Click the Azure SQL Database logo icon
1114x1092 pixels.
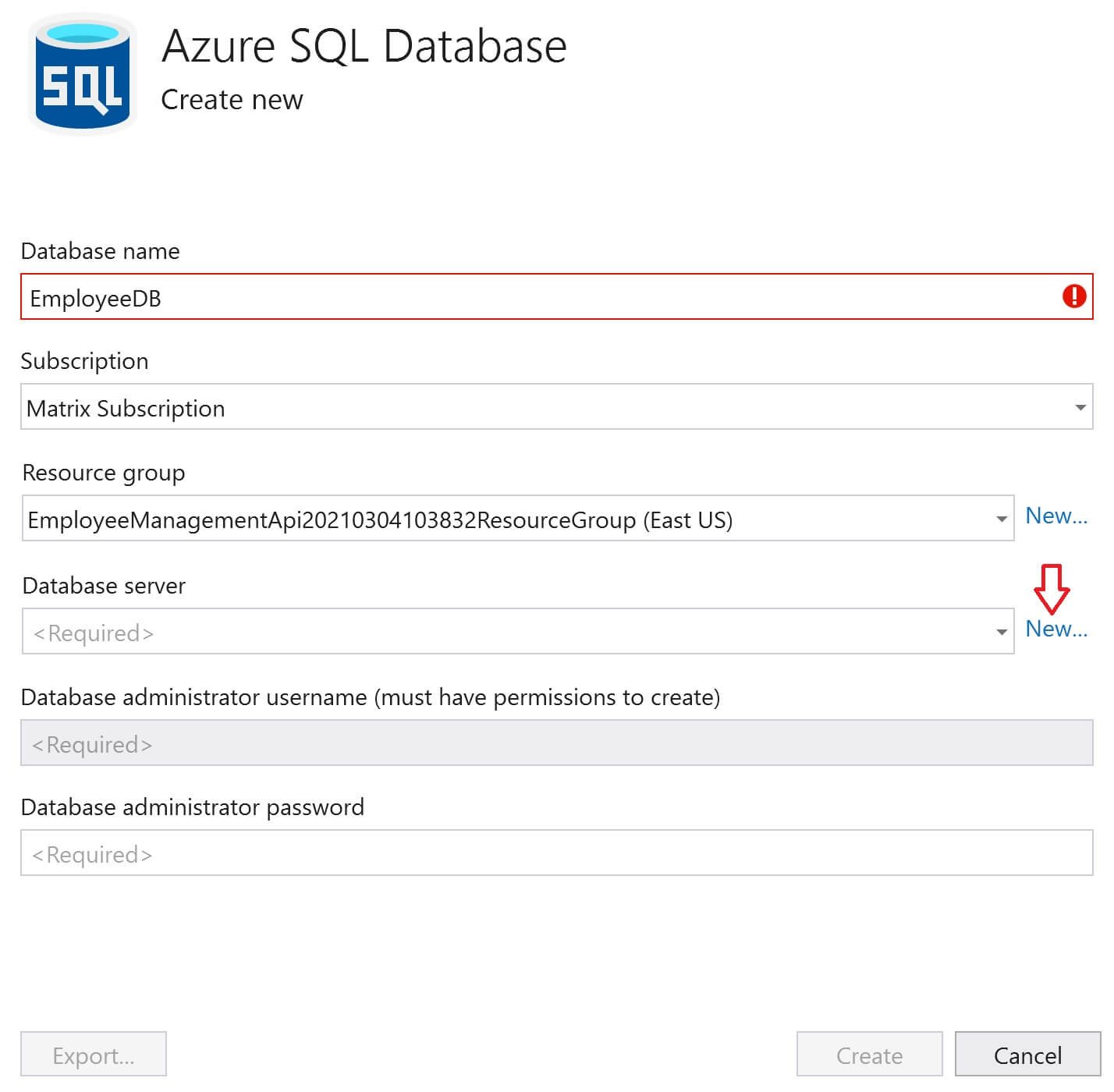83,75
